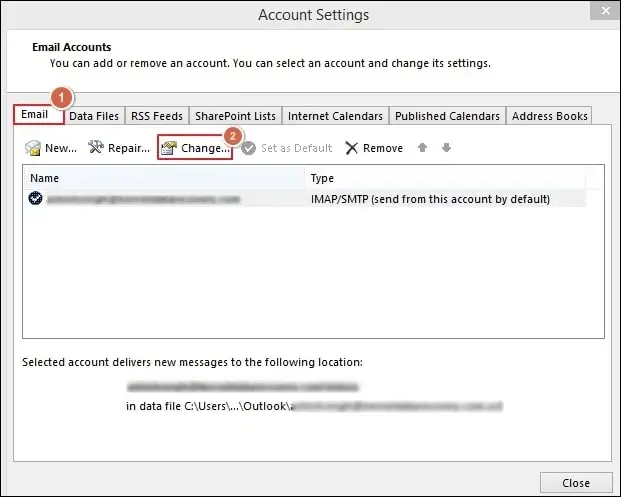Open the Data Files tab
Viewport: 621px width, 497px height.
[x=94, y=116]
